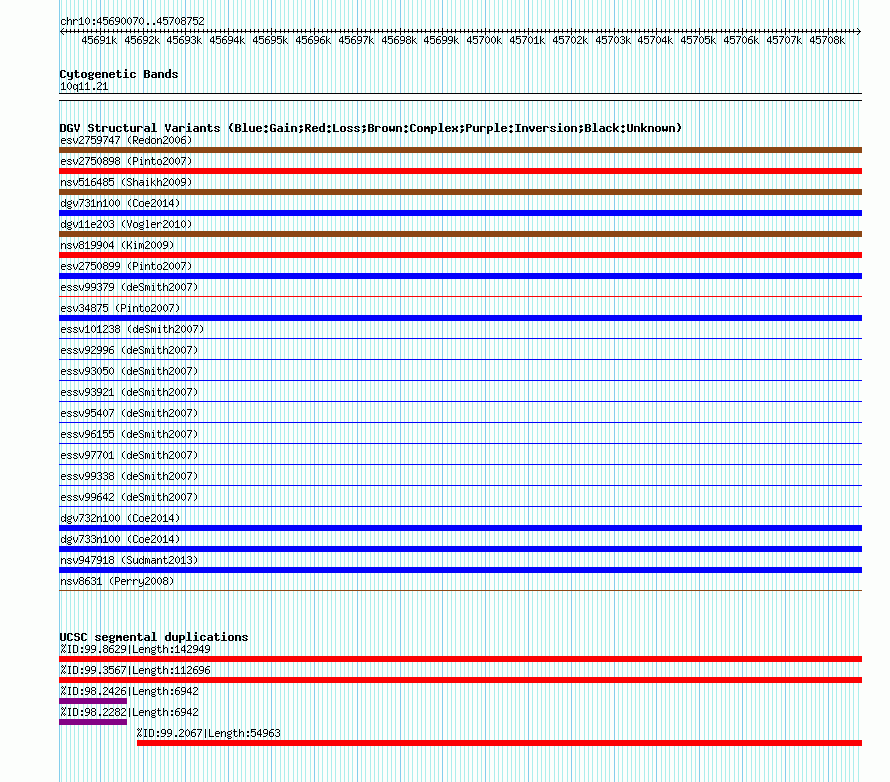The width and height of the screenshot is (890, 782).
Task: Click the dgv732n100 (Coe2014) label
Action: point(120,518)
